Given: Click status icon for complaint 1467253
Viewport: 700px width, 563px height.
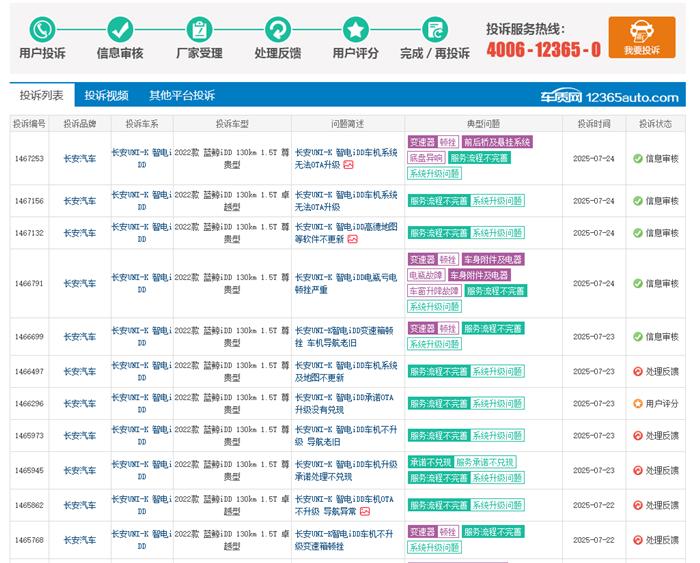Looking at the screenshot, I should click(x=638, y=158).
